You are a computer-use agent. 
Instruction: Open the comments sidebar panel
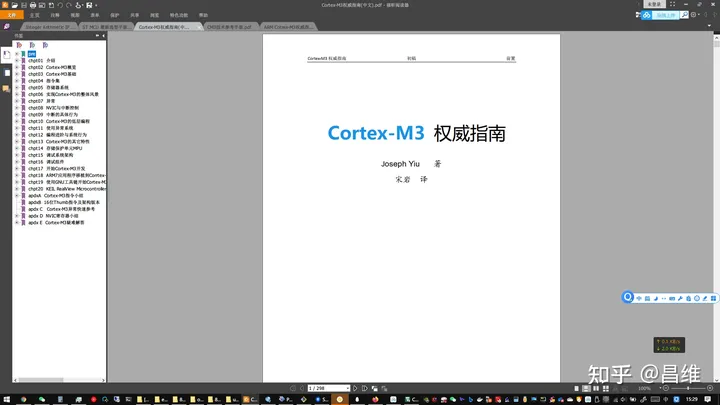click(x=6, y=88)
